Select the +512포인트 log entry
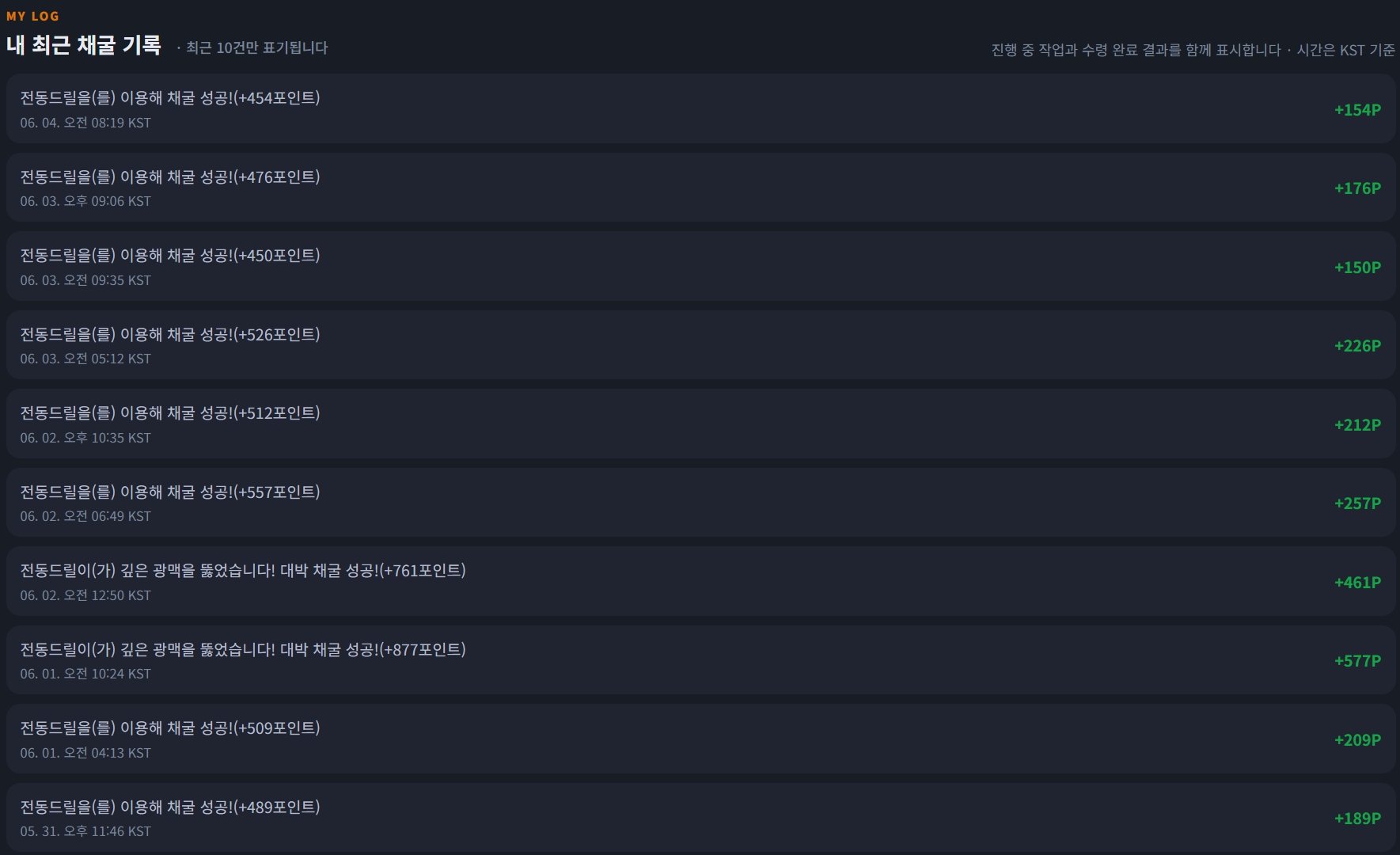This screenshot has height=855, width=1400. [700, 424]
